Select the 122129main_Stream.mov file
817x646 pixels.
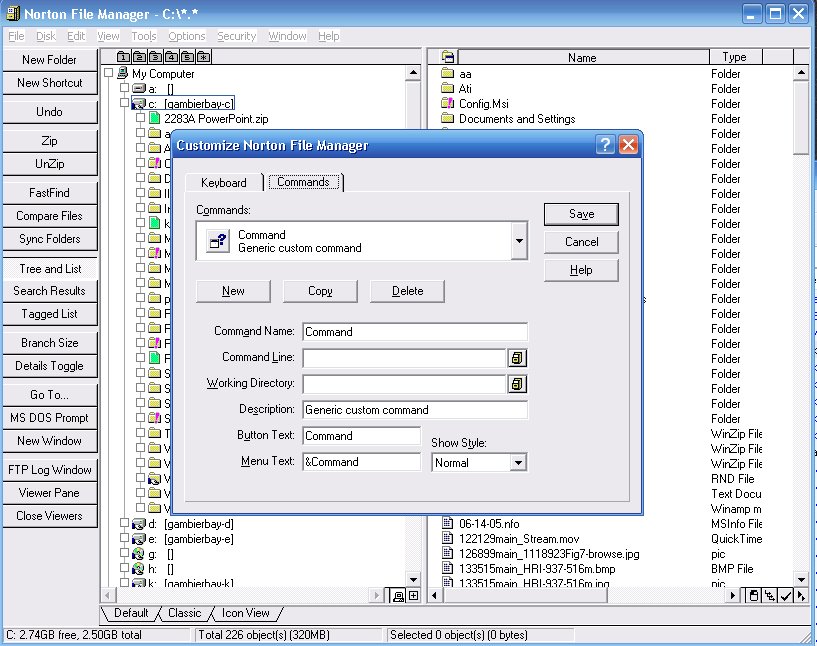click(x=518, y=539)
